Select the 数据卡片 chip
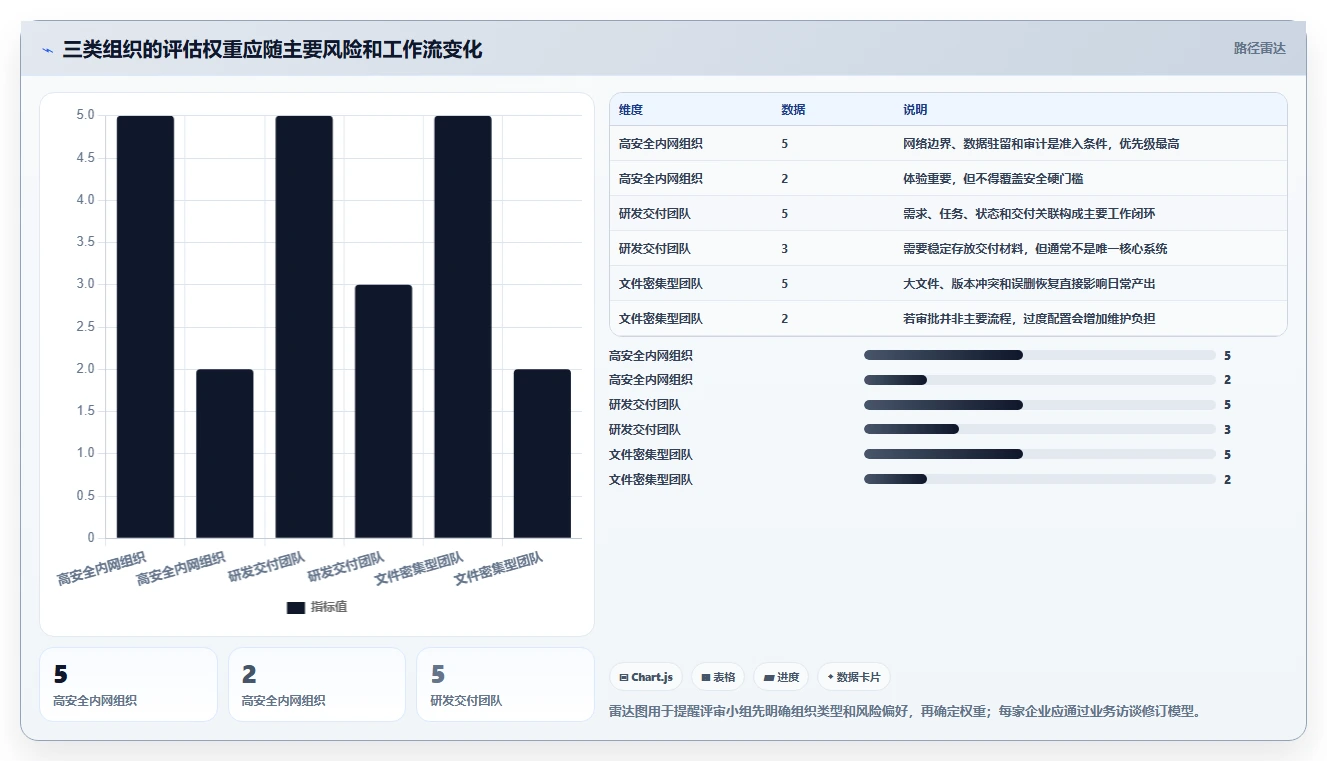This screenshot has height=761, width=1327. click(x=854, y=677)
